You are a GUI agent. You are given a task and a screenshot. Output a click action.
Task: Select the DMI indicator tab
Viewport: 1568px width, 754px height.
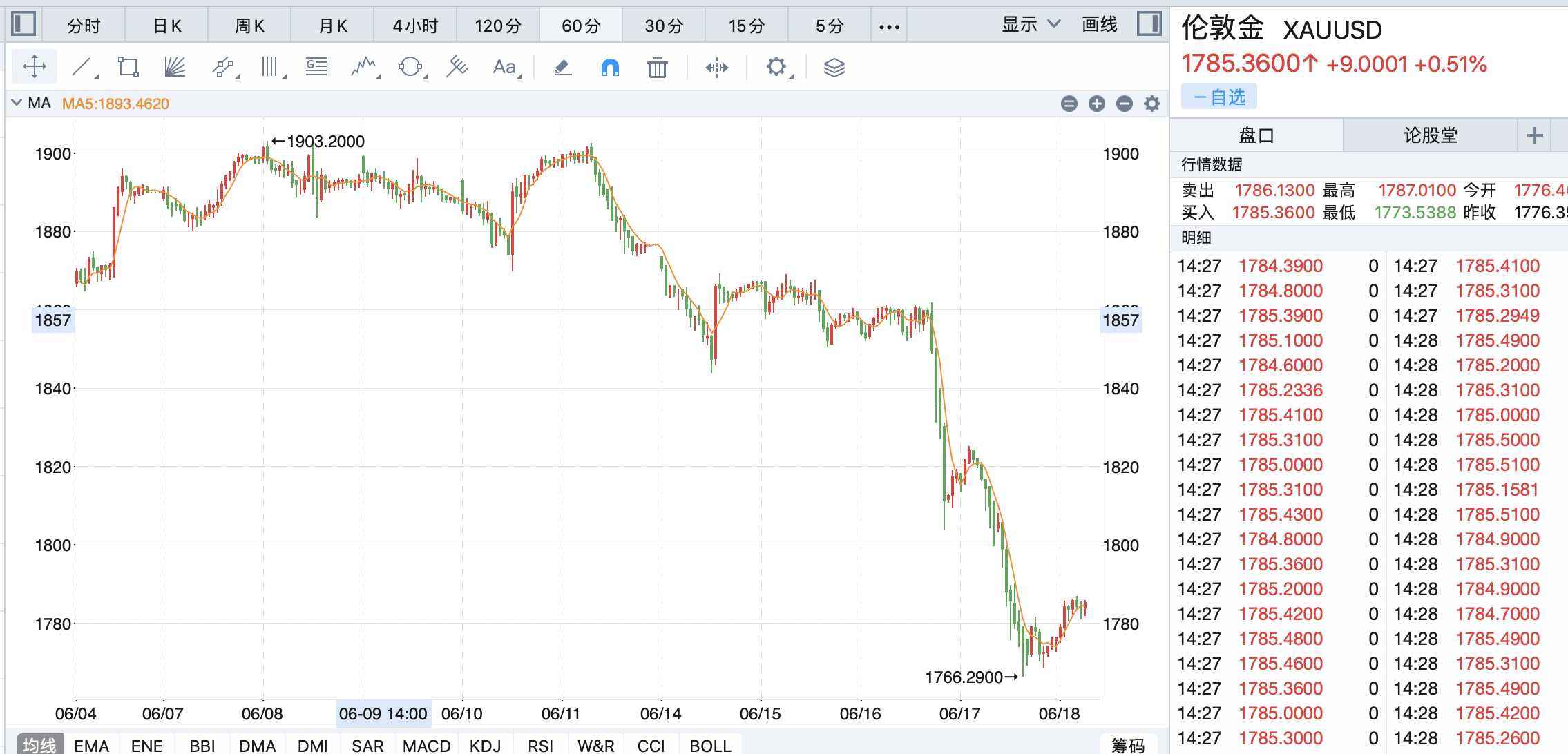tap(313, 745)
